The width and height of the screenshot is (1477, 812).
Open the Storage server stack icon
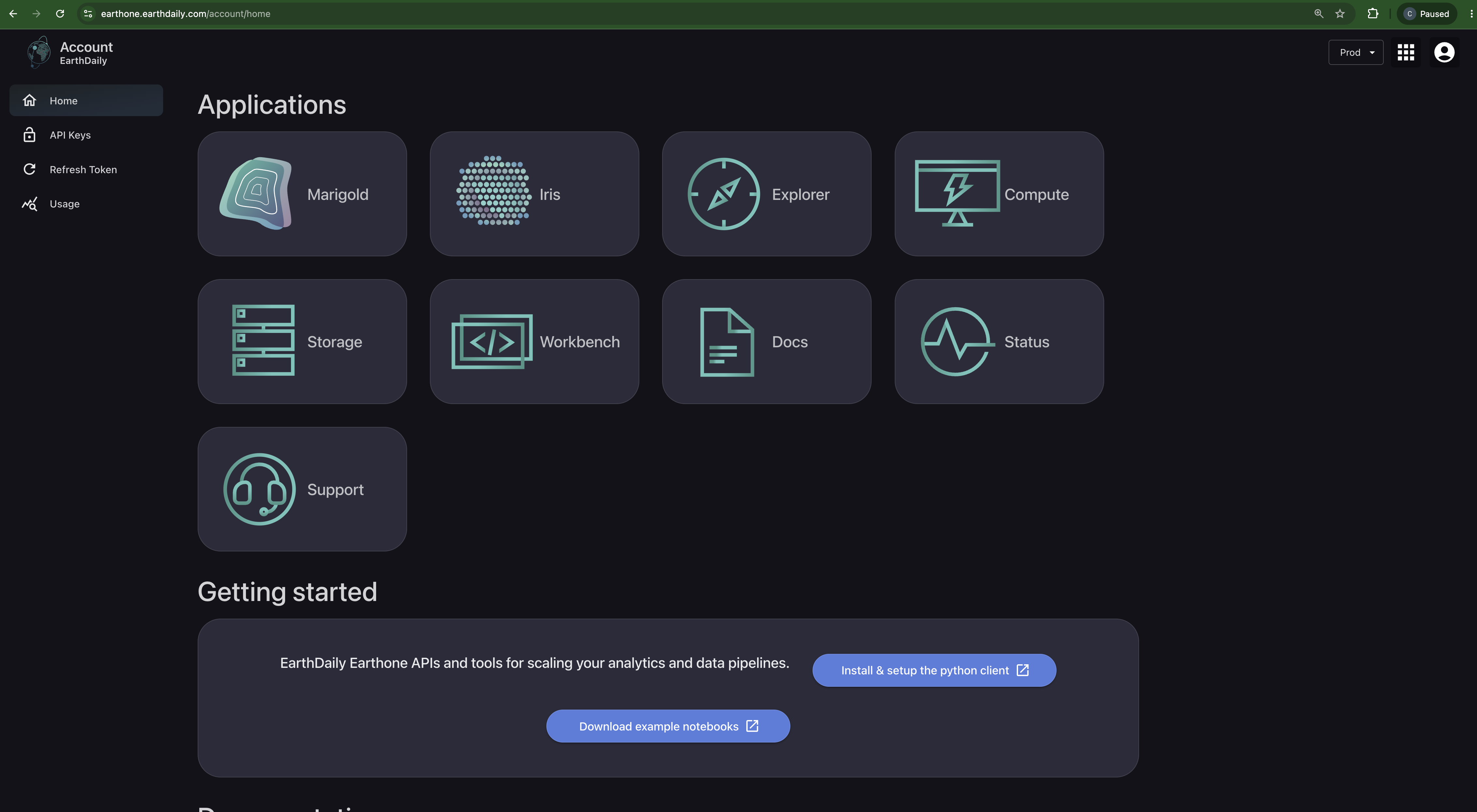263,340
